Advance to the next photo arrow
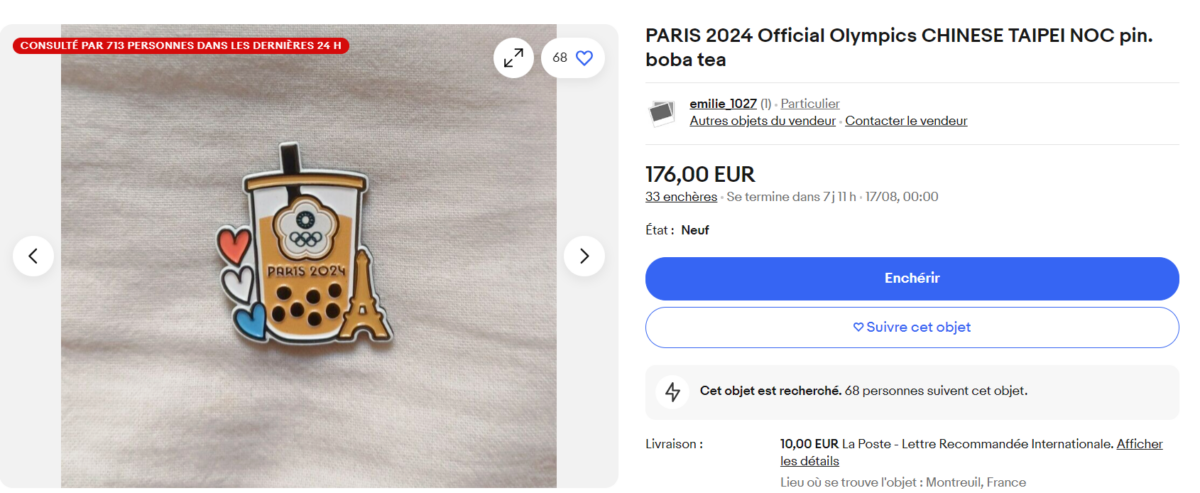This screenshot has height=493, width=1200. 584,256
